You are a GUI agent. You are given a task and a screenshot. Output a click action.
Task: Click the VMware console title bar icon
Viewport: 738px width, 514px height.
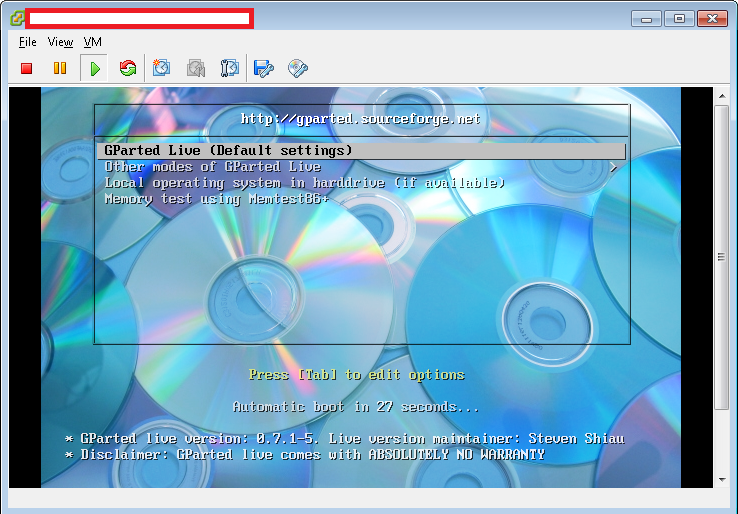click(x=17, y=18)
